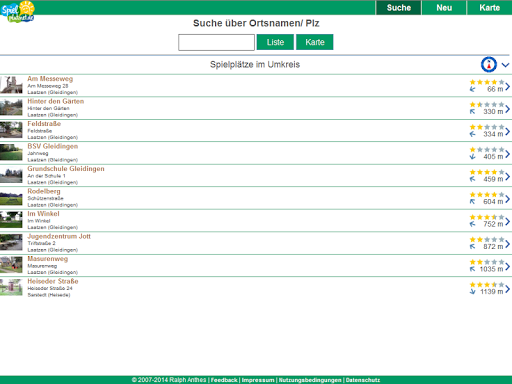Click the Karte search button
This screenshot has height=384, width=512.
[315, 42]
